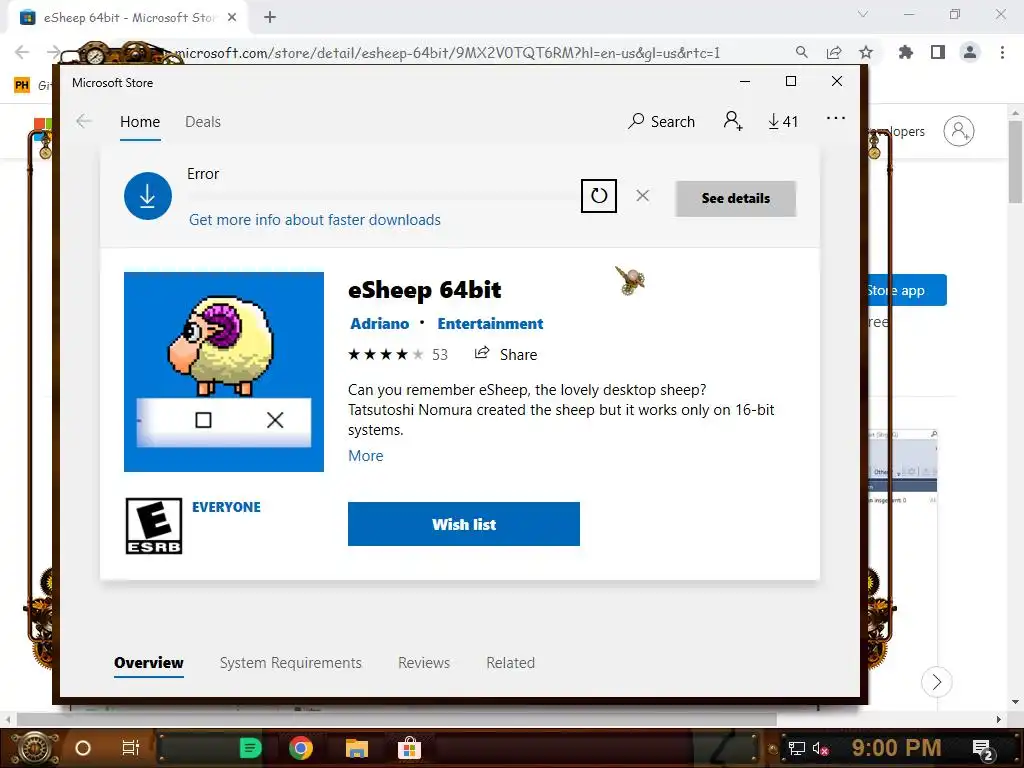The height and width of the screenshot is (768, 1024).
Task: Select the System Requirements tab
Action: tap(291, 663)
